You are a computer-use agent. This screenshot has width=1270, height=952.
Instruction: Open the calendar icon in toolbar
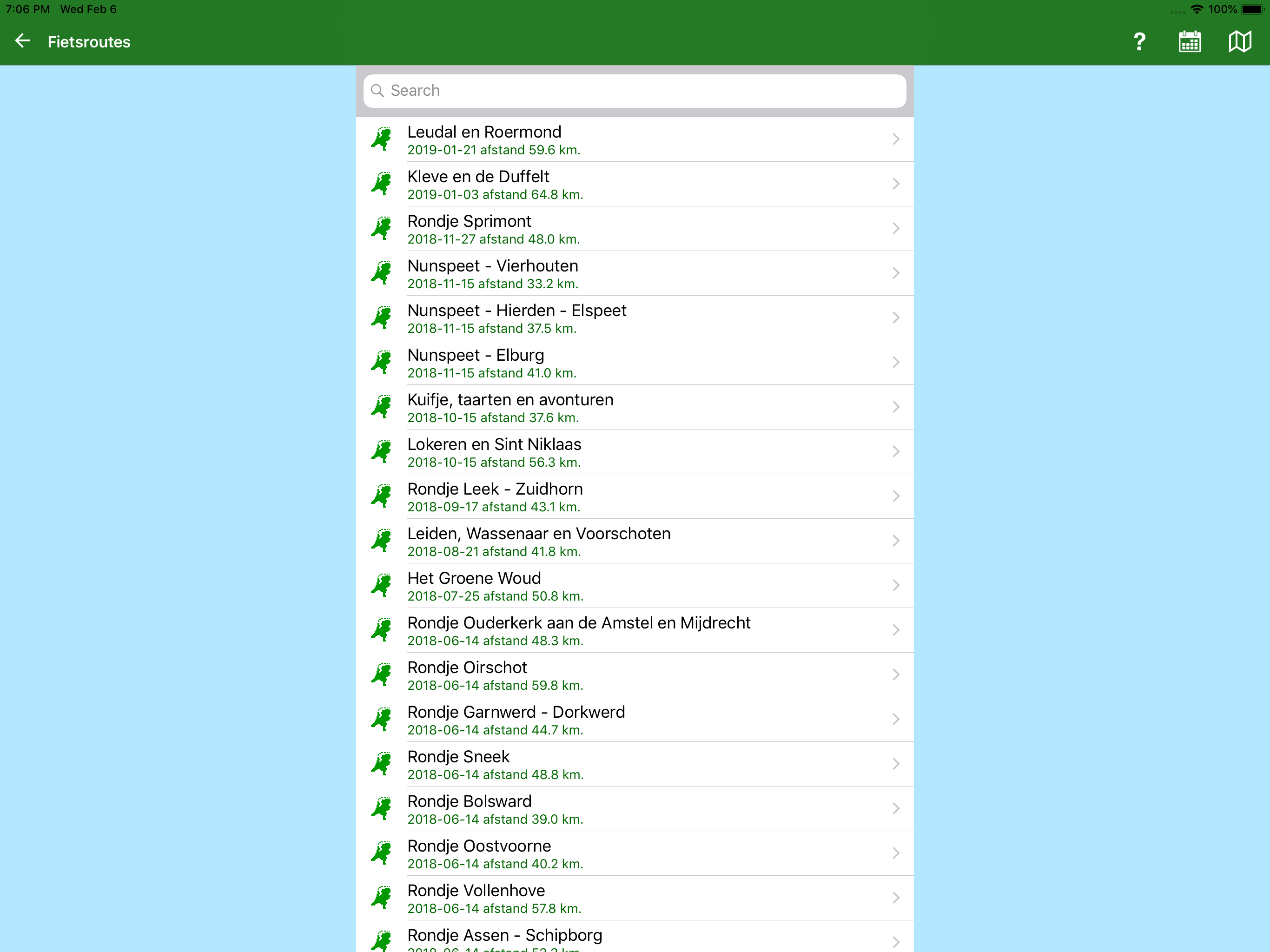pyautogui.click(x=1189, y=41)
